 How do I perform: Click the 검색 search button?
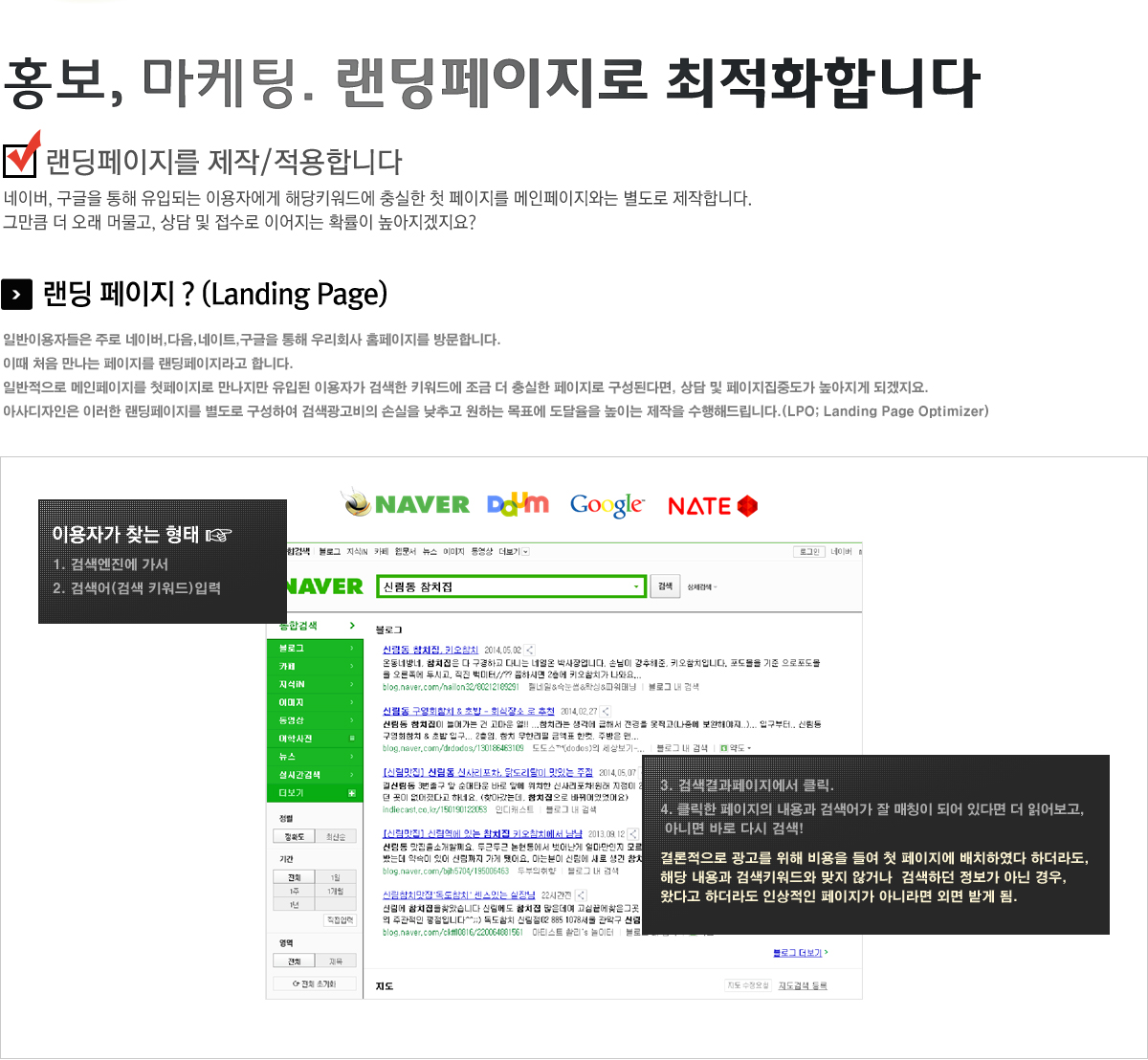pos(665,586)
